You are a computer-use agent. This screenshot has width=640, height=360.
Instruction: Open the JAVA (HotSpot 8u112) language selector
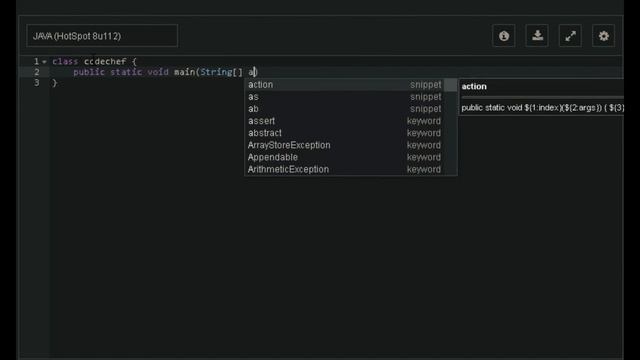102,36
